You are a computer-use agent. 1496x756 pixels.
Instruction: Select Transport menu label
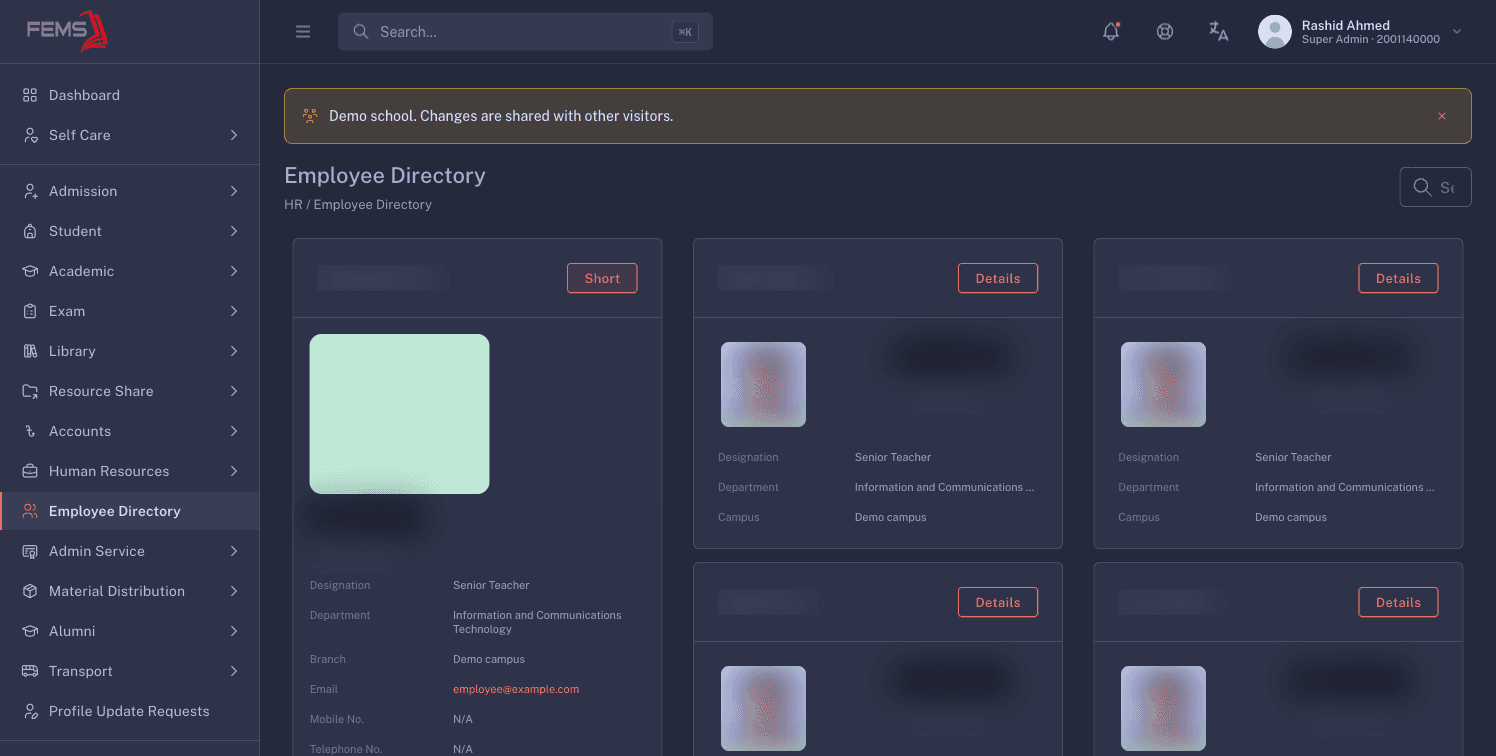(81, 671)
